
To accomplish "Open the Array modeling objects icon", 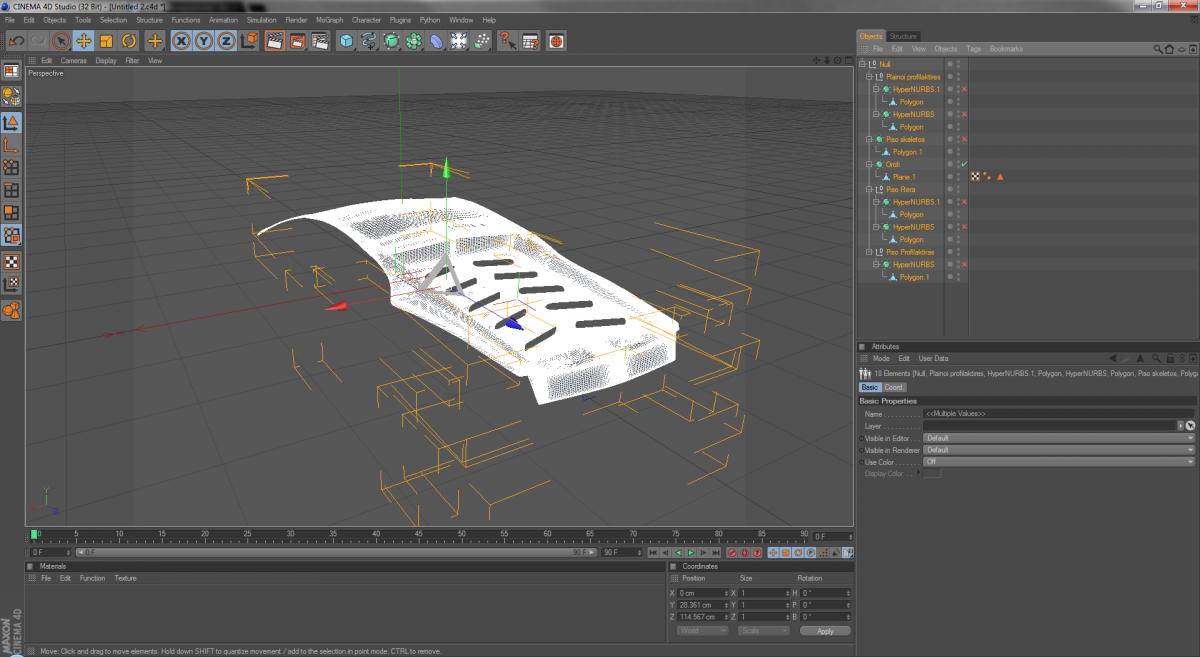I will tap(414, 41).
